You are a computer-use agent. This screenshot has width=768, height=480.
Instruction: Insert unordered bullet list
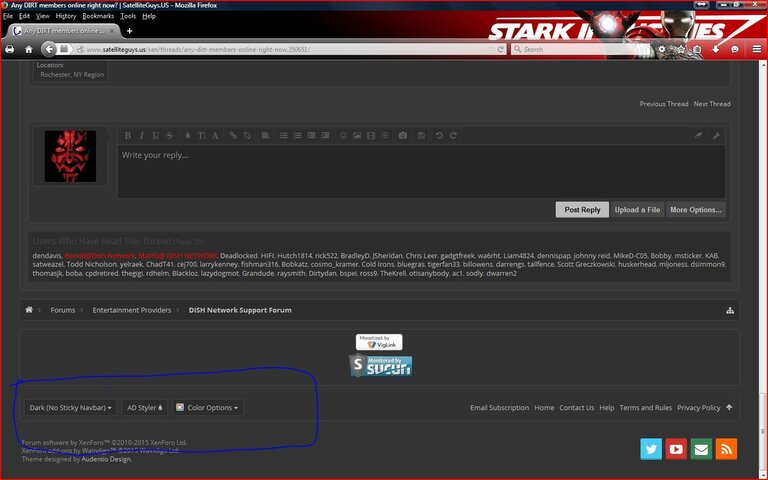pyautogui.click(x=284, y=136)
